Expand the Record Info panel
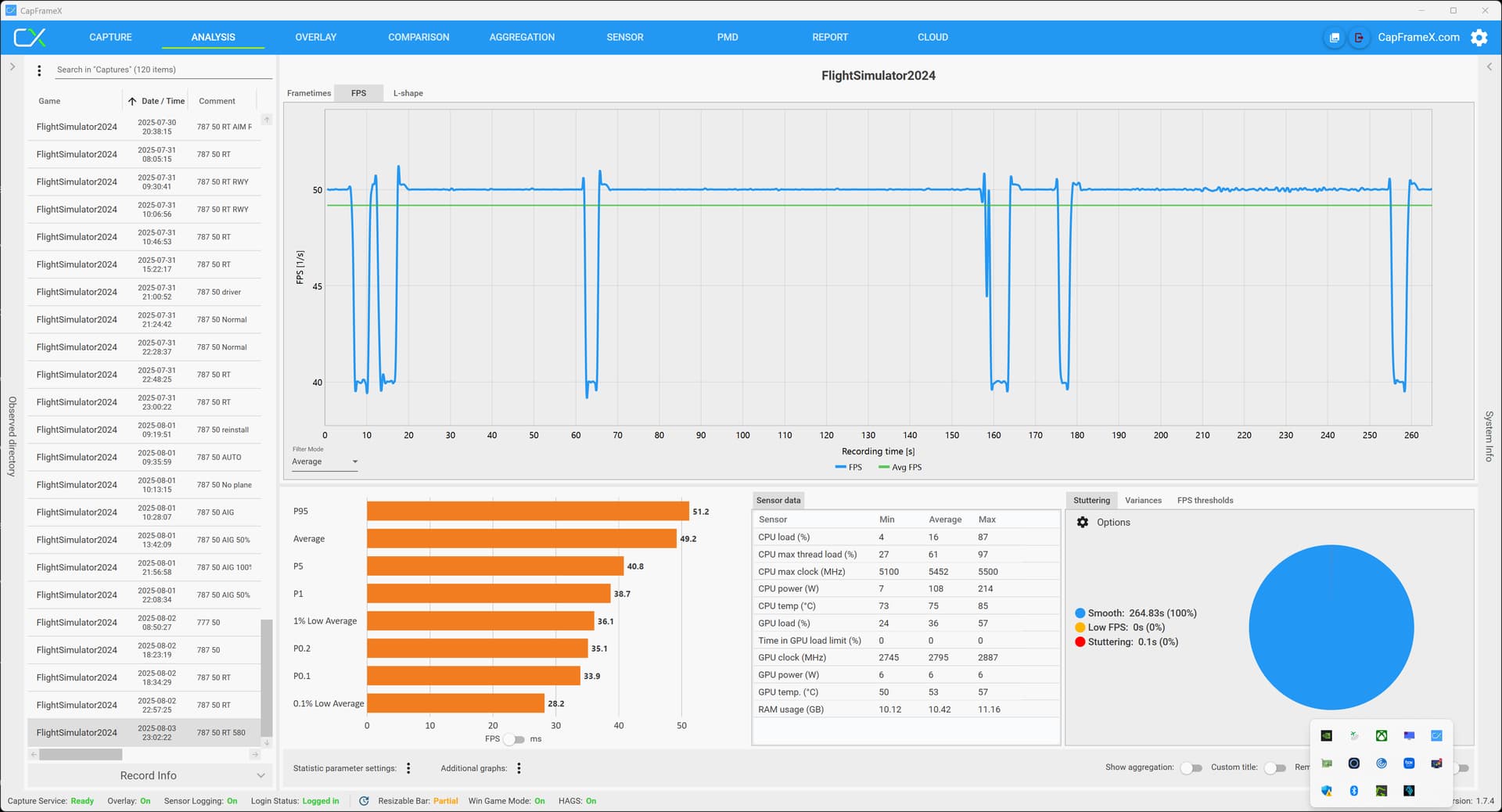The image size is (1502, 812). [x=149, y=775]
